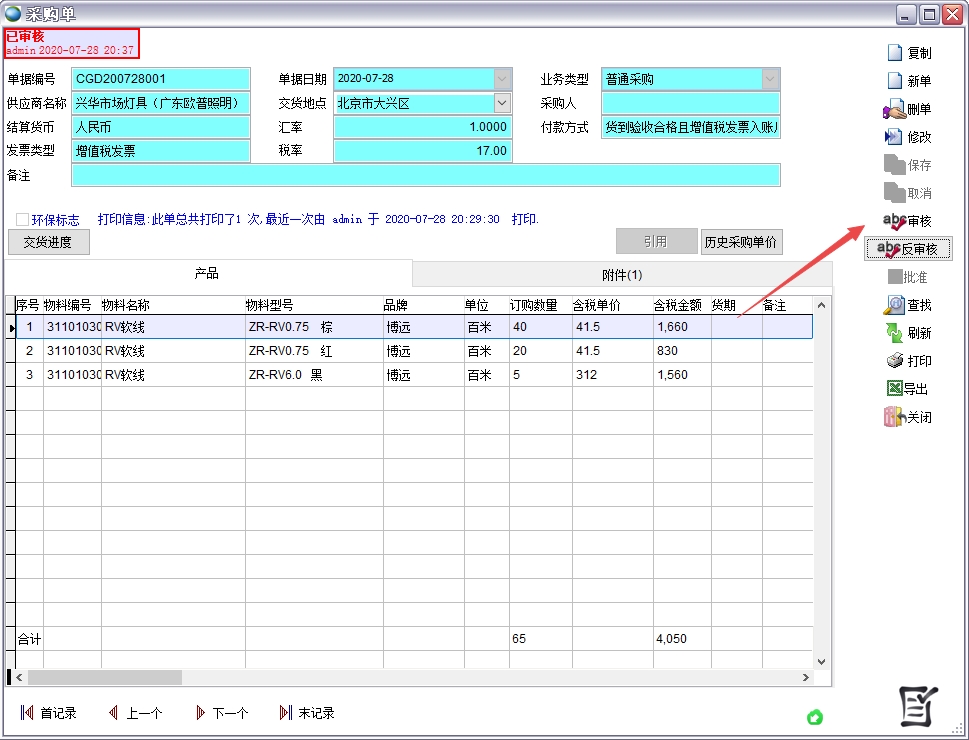Image resolution: width=969 pixels, height=740 pixels.
Task: Select the 产品 tab
Action: [x=207, y=273]
